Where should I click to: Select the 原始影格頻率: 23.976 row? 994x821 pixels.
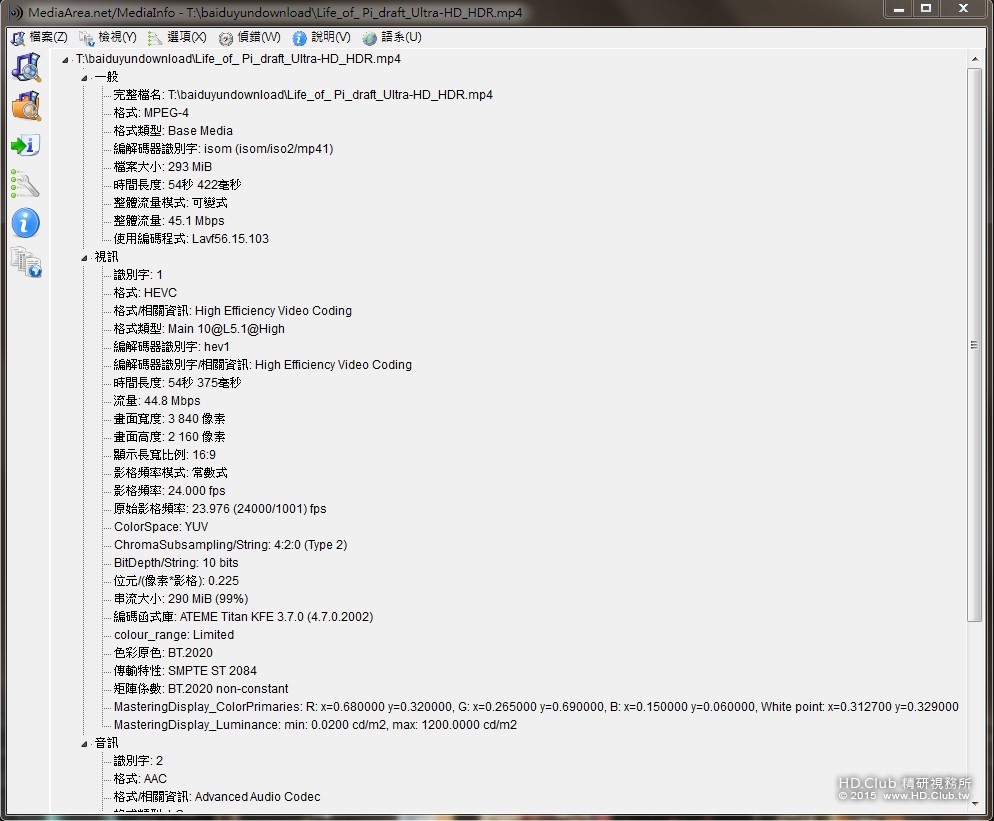(220, 509)
